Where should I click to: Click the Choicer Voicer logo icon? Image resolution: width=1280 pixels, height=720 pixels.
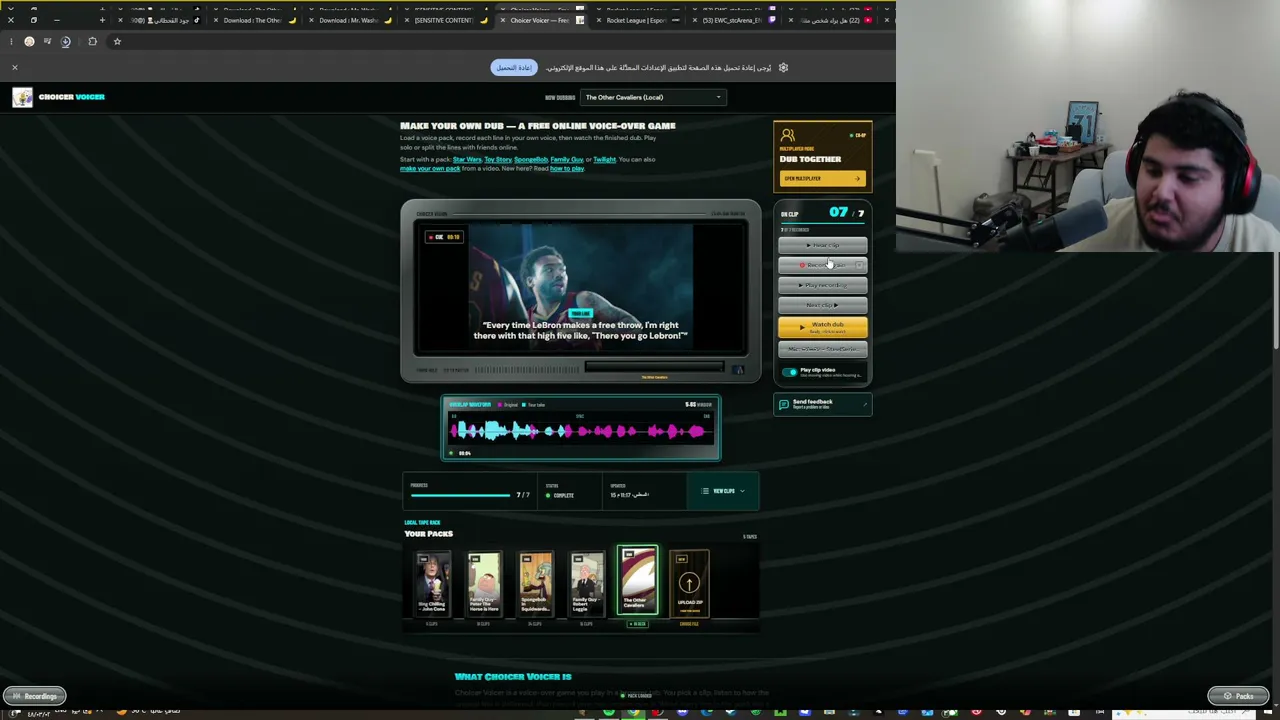[x=22, y=97]
